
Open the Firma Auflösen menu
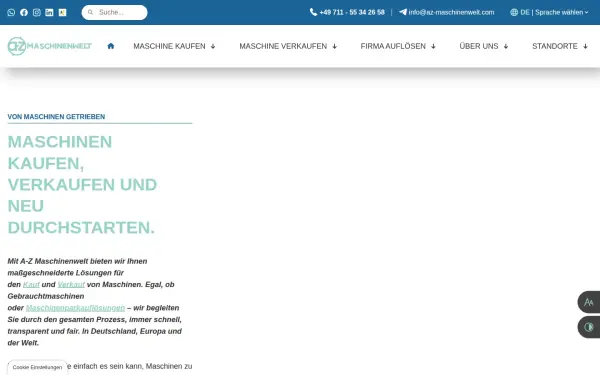393,46
